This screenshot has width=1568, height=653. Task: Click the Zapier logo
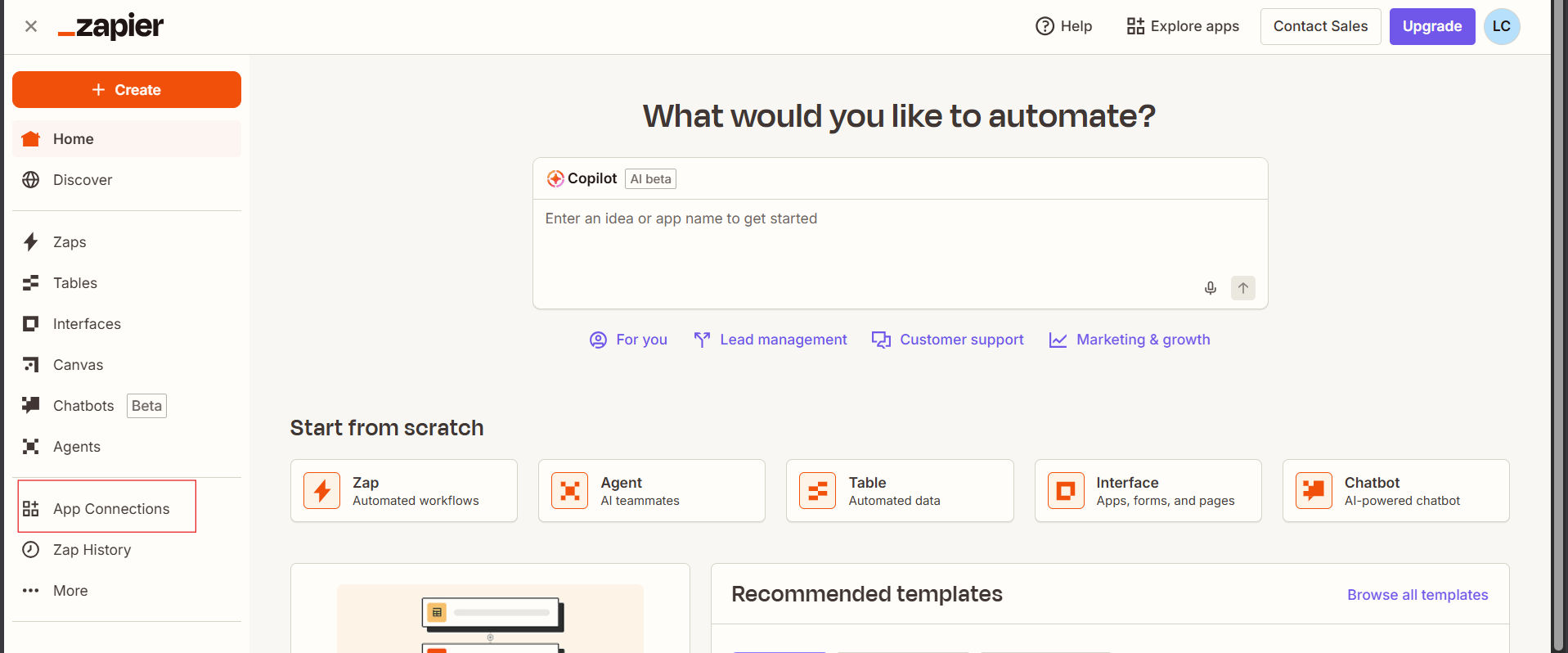[x=110, y=26]
